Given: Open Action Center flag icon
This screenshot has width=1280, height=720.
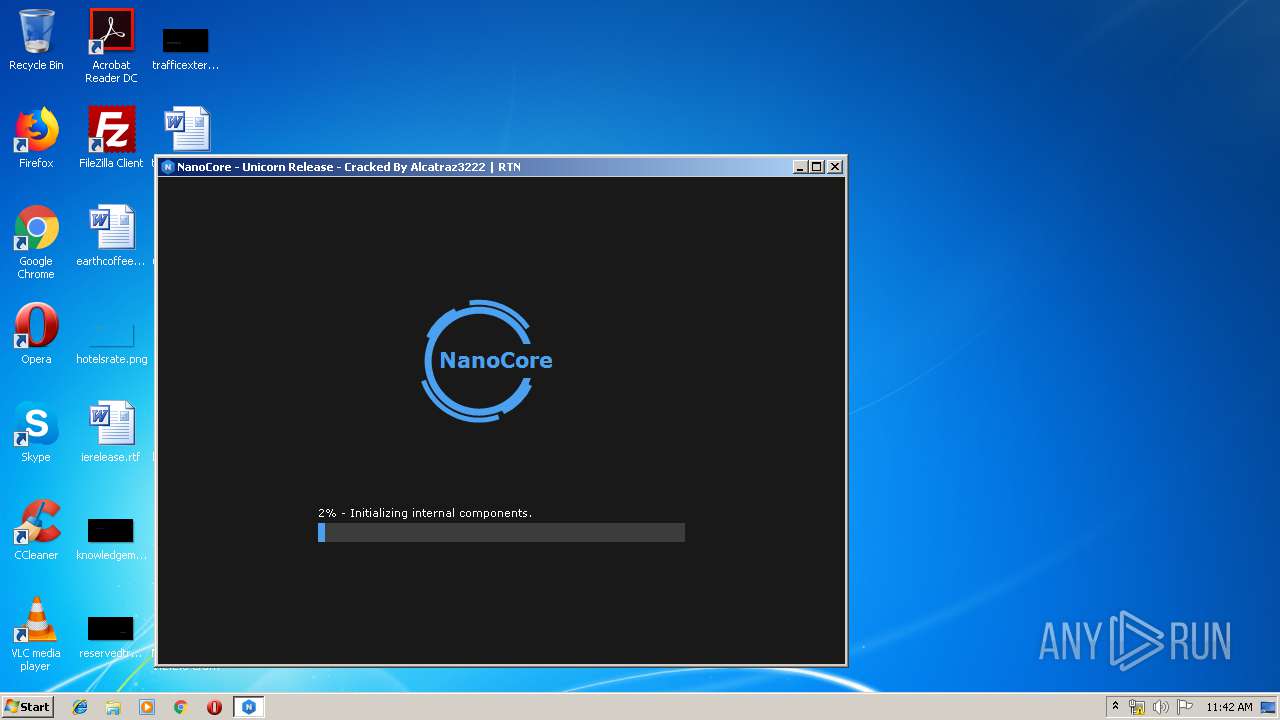Looking at the screenshot, I should 1185,707.
